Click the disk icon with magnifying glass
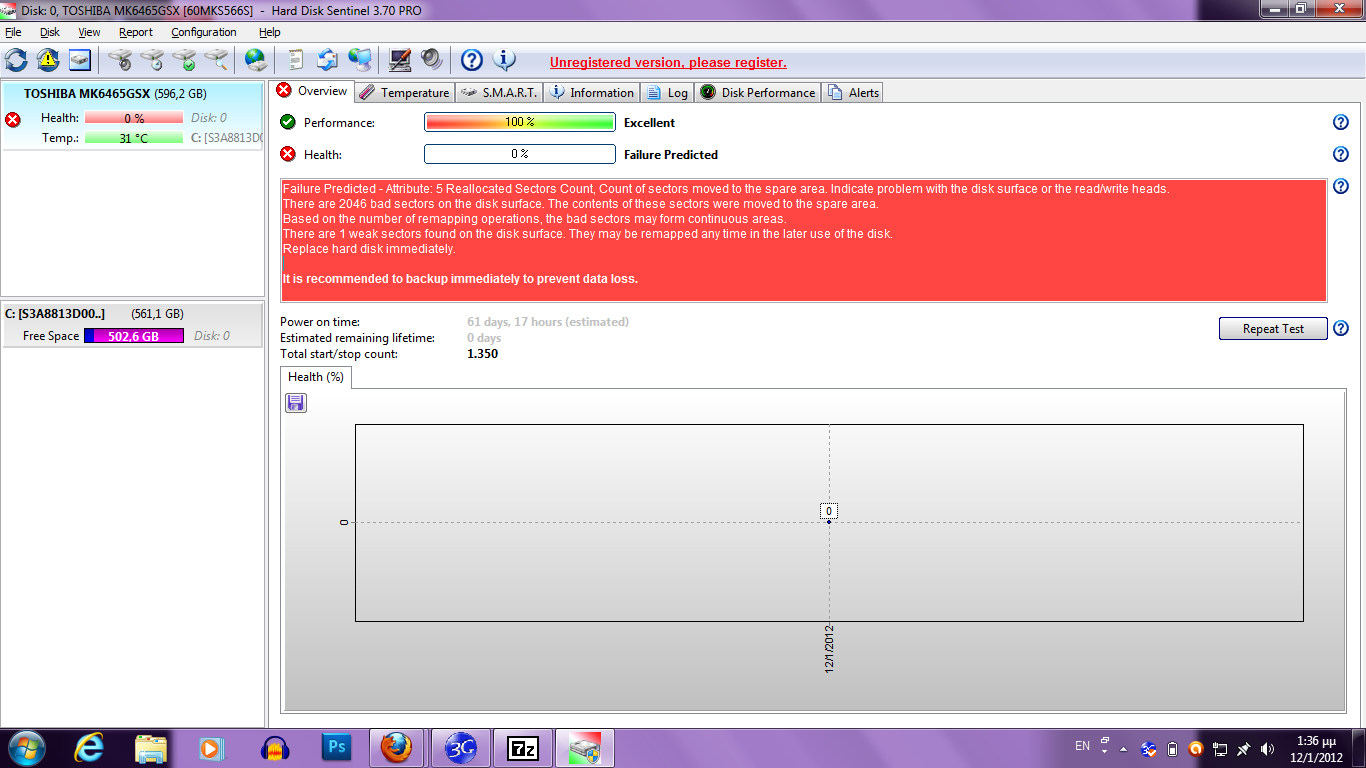The width and height of the screenshot is (1366, 768). (x=216, y=60)
